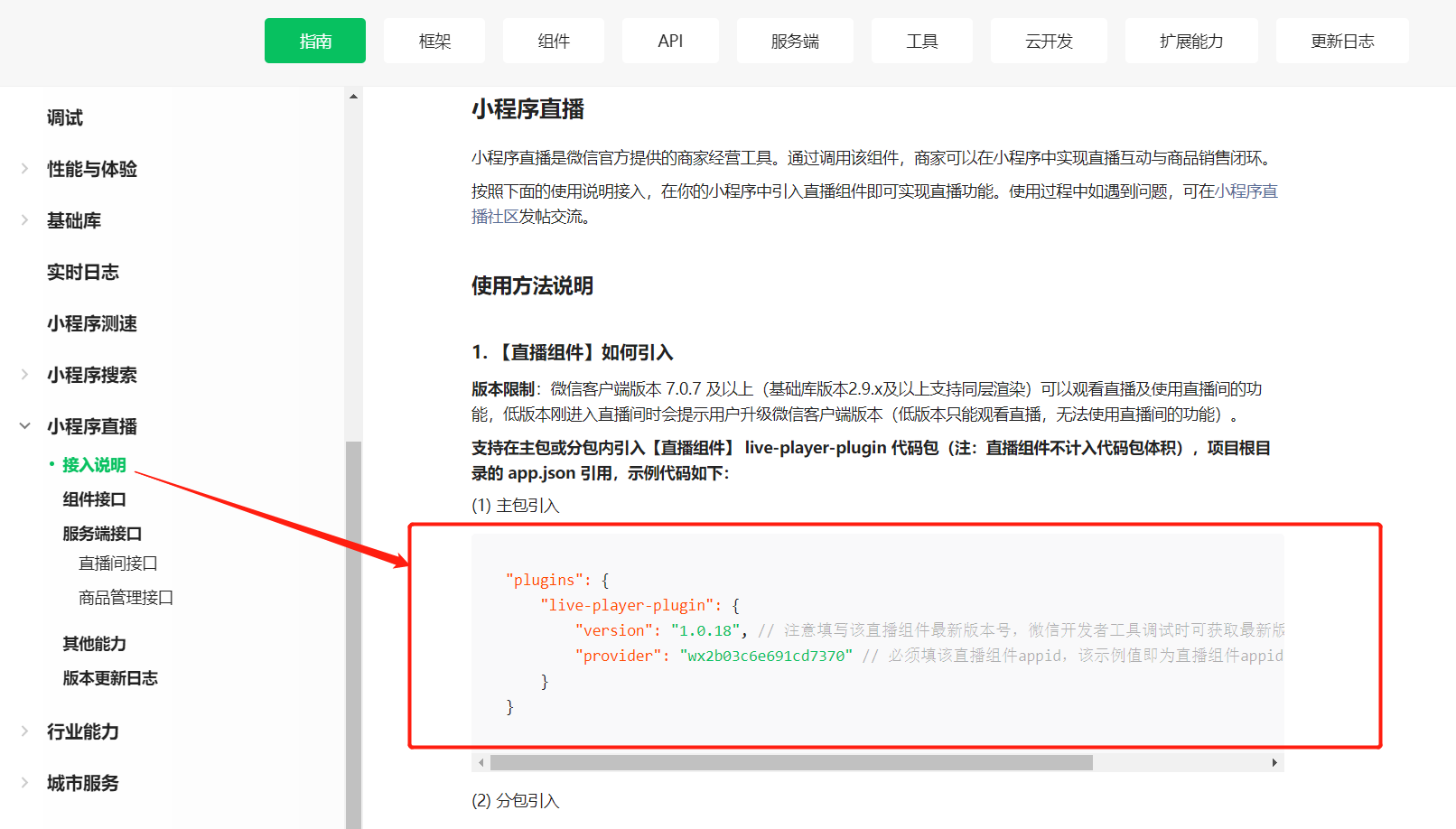Open 商品管理接口 sidebar entry

tap(126, 598)
